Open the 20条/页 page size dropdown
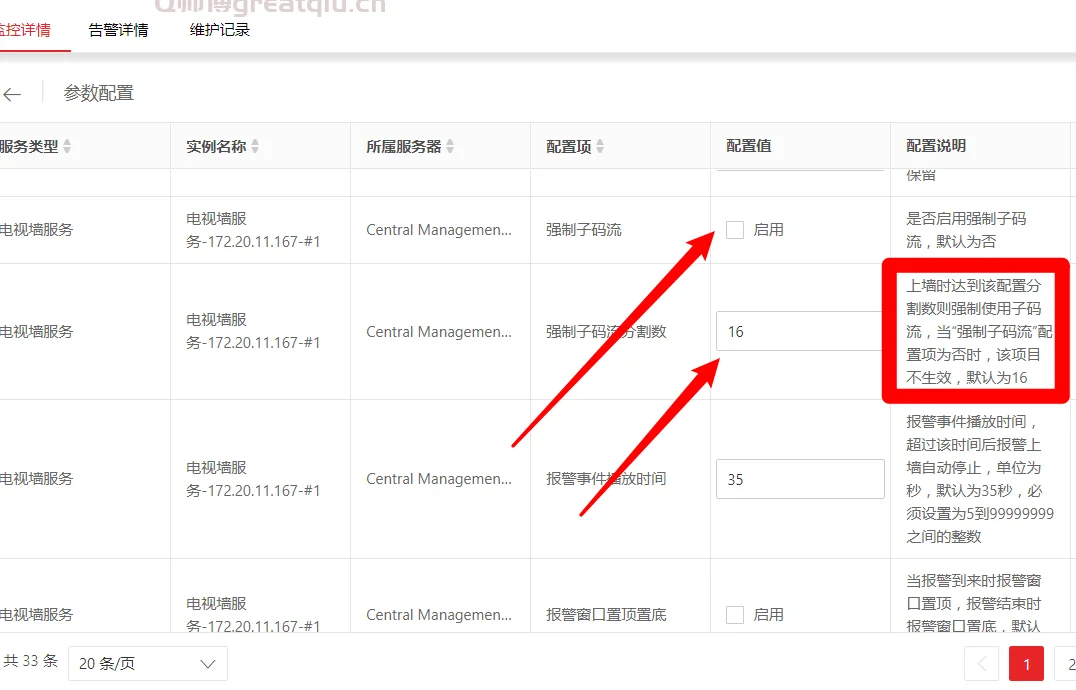1076x690 pixels. click(x=148, y=663)
